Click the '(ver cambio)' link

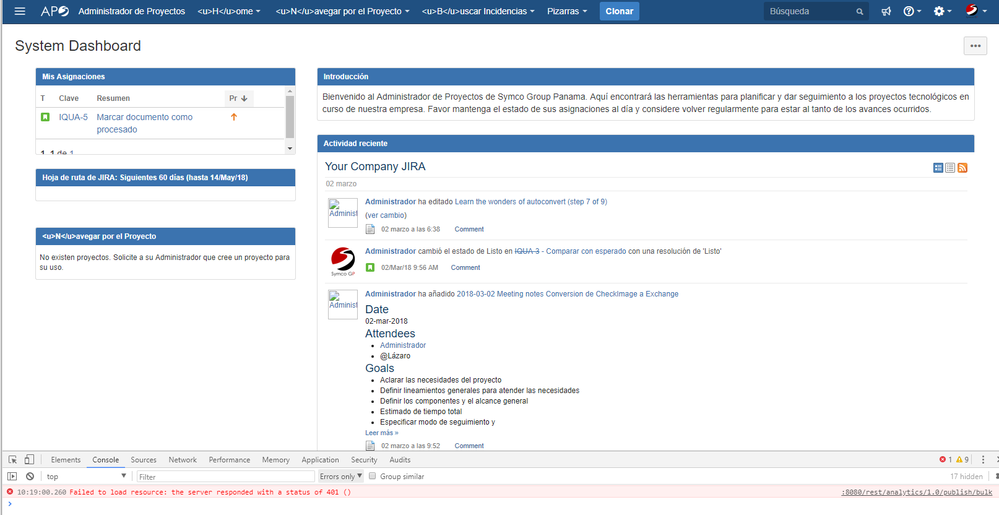click(385, 215)
